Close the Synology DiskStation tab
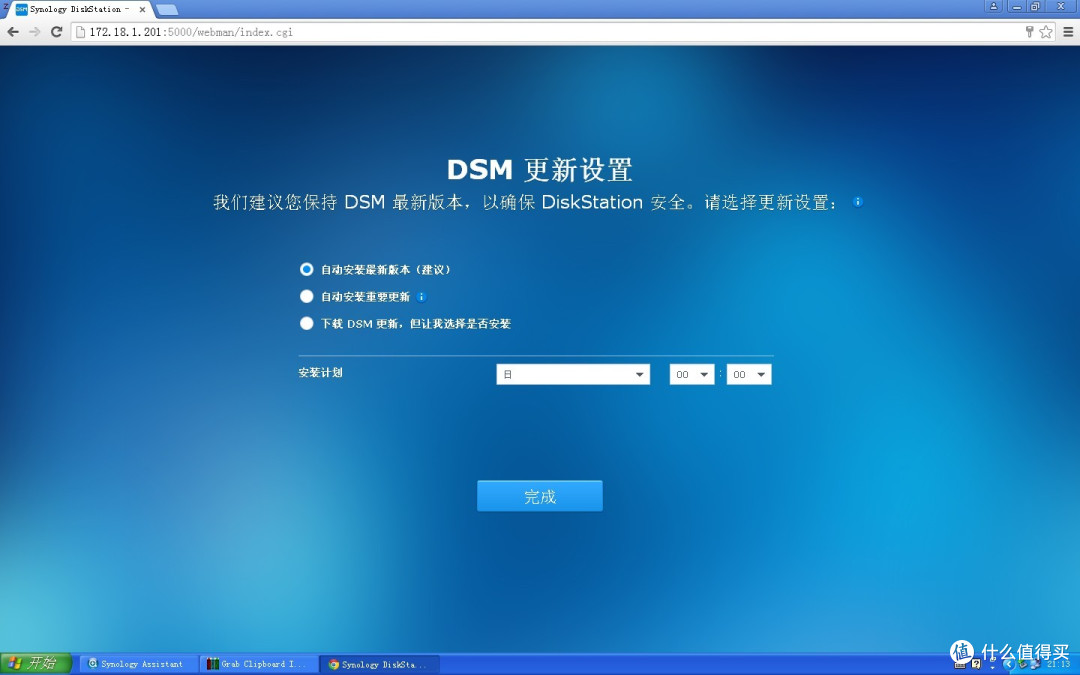This screenshot has height=675, width=1080. (x=142, y=10)
